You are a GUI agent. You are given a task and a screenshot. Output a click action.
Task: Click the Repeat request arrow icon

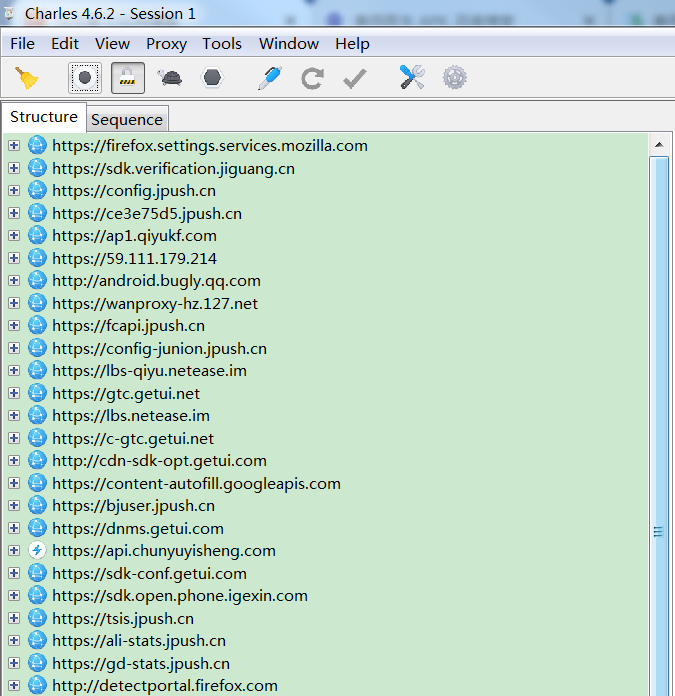(312, 79)
